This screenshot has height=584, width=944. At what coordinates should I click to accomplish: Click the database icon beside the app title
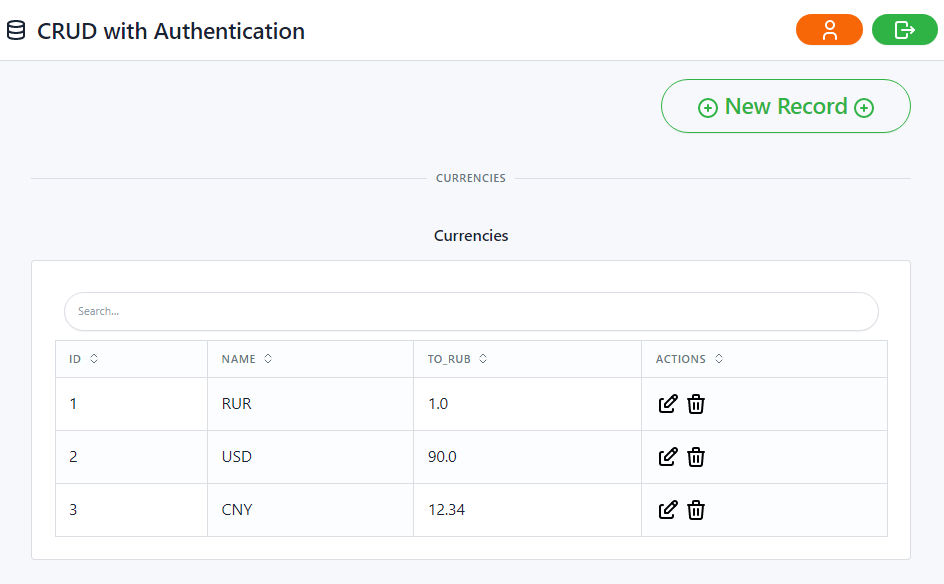tap(16, 30)
